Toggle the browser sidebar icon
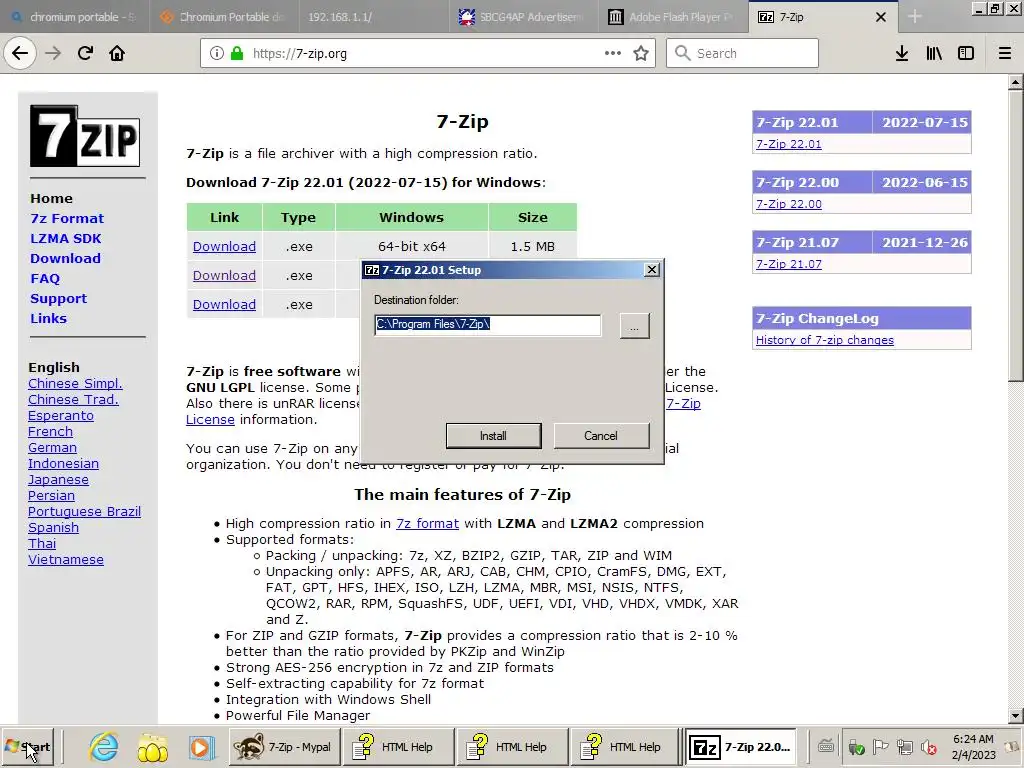 coord(966,53)
